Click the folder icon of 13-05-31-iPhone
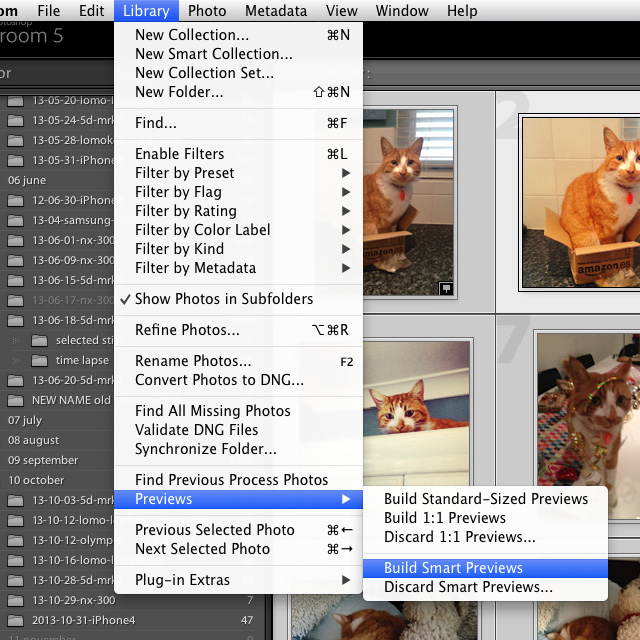The image size is (640, 640). click(x=16, y=160)
